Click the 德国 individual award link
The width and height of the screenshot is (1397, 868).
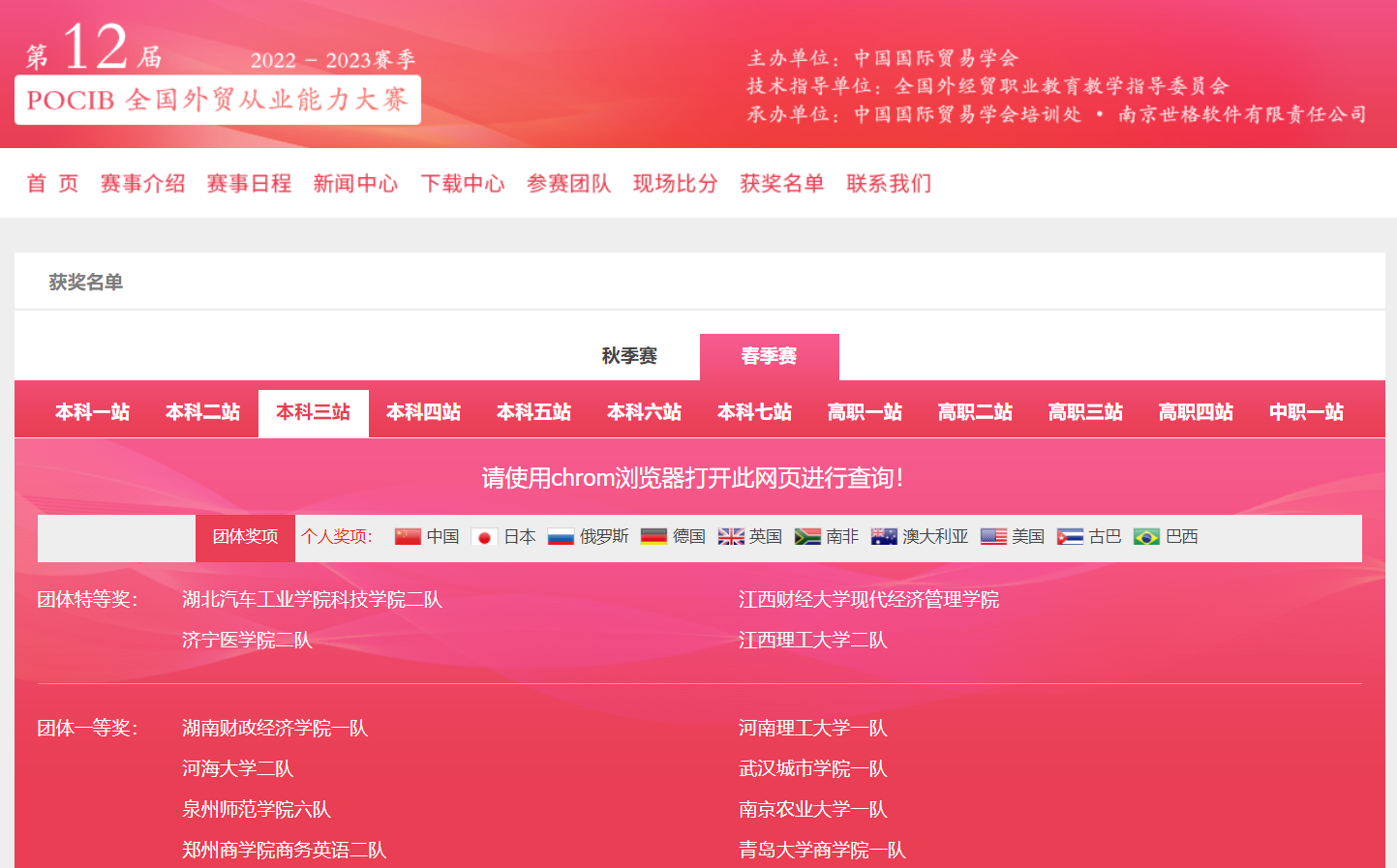[x=689, y=536]
